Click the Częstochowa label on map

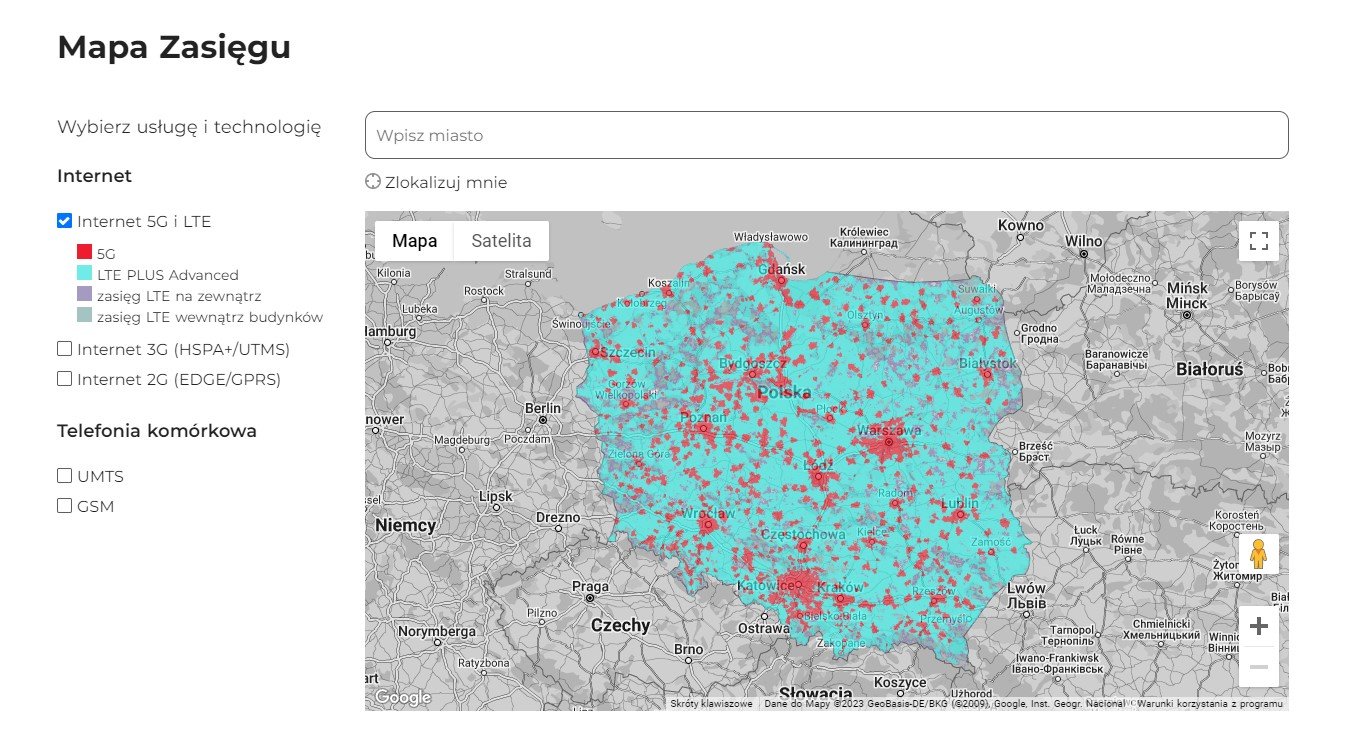coord(803,534)
